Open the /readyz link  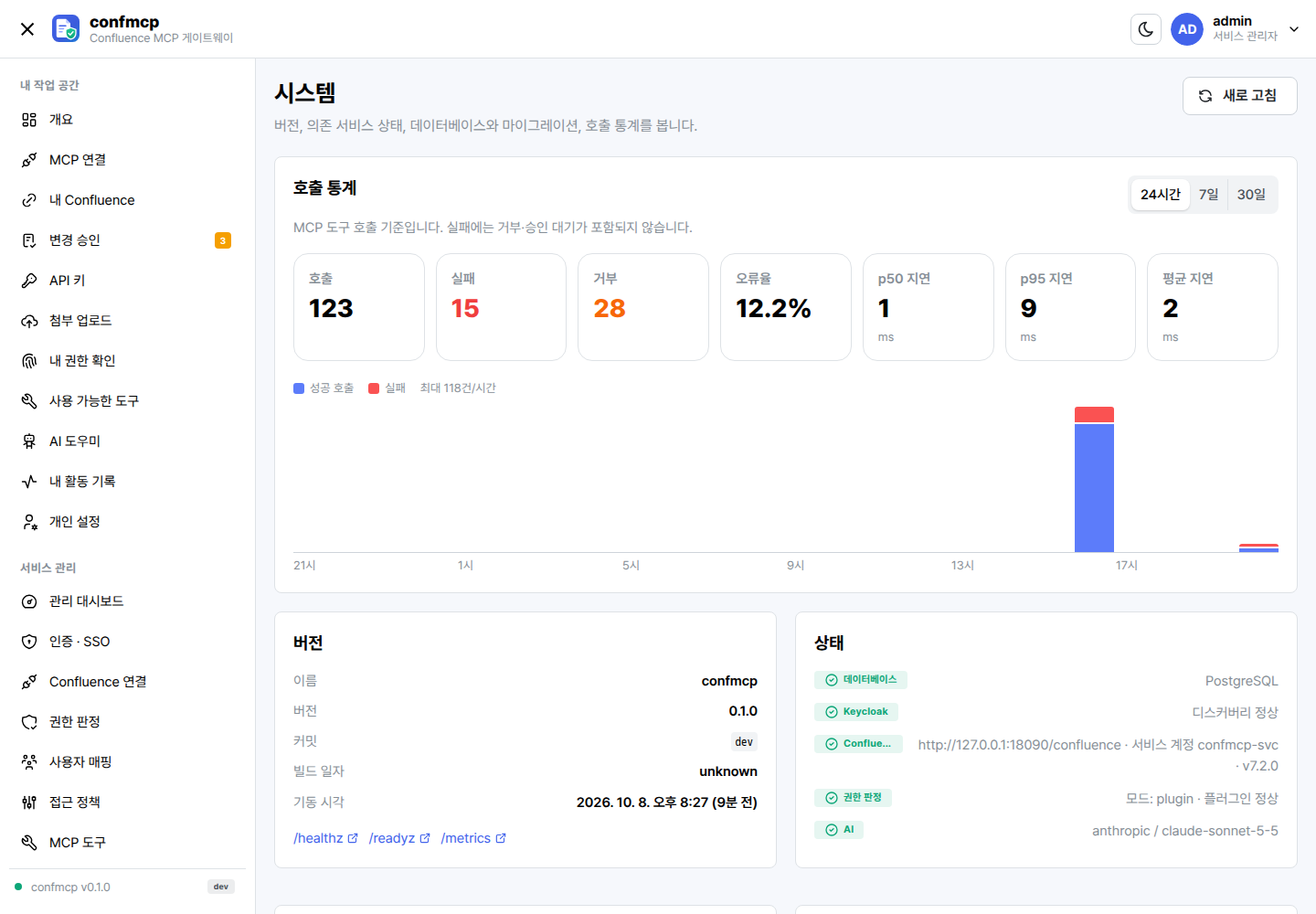click(x=399, y=838)
